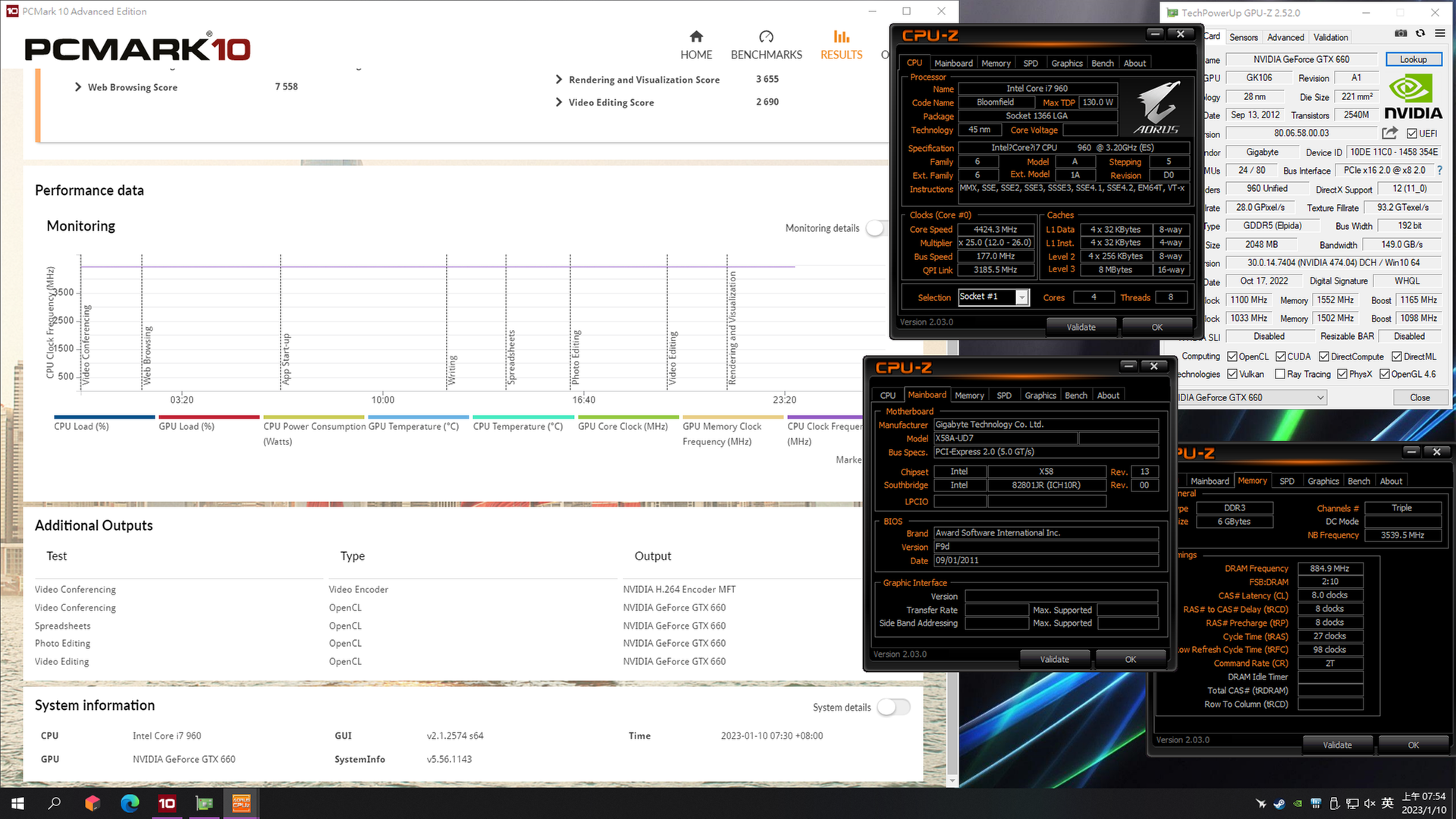The width and height of the screenshot is (1456, 819).
Task: Click the AORUS logo in CPU-Z
Action: click(1156, 107)
